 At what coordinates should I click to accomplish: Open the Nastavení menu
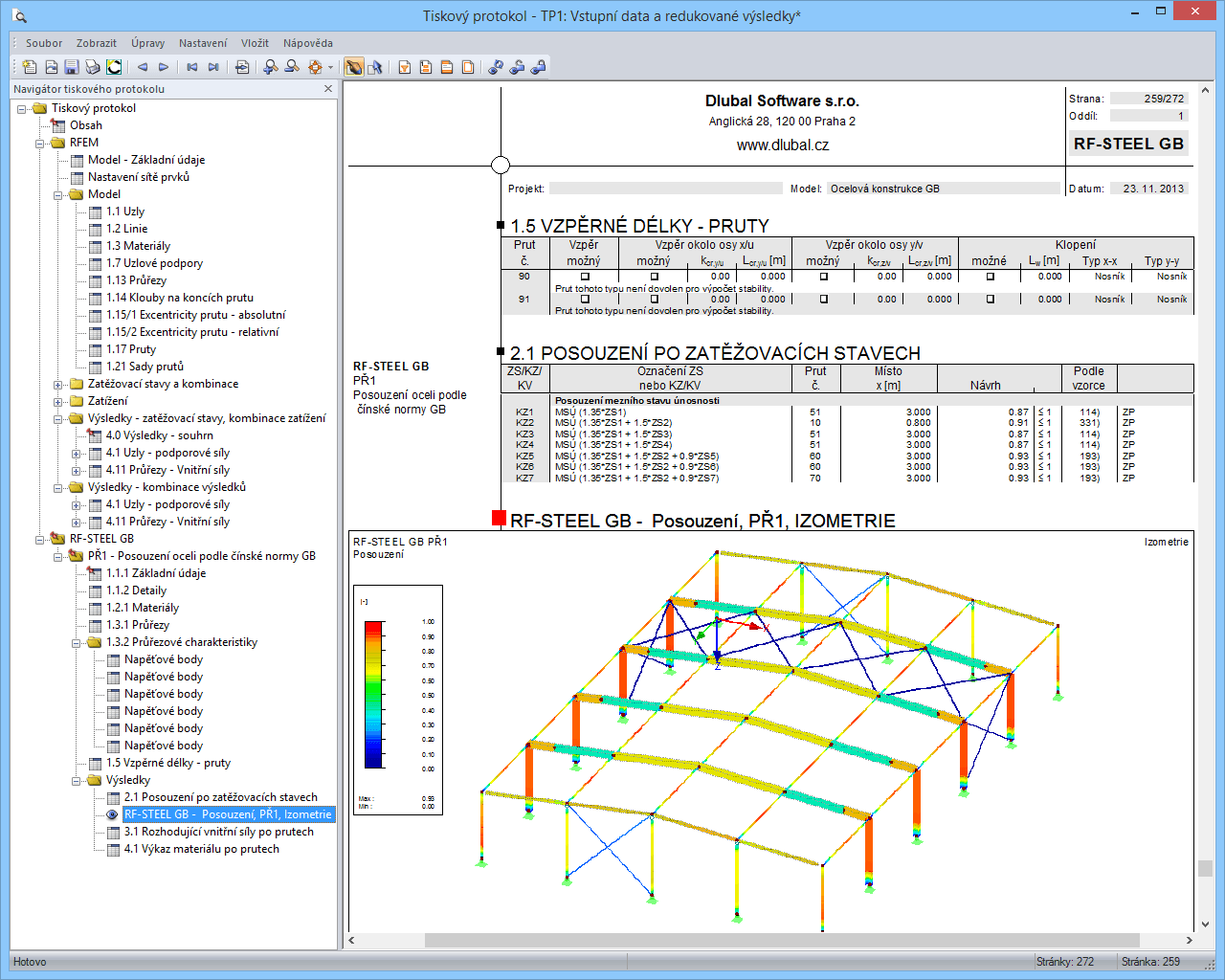(203, 43)
